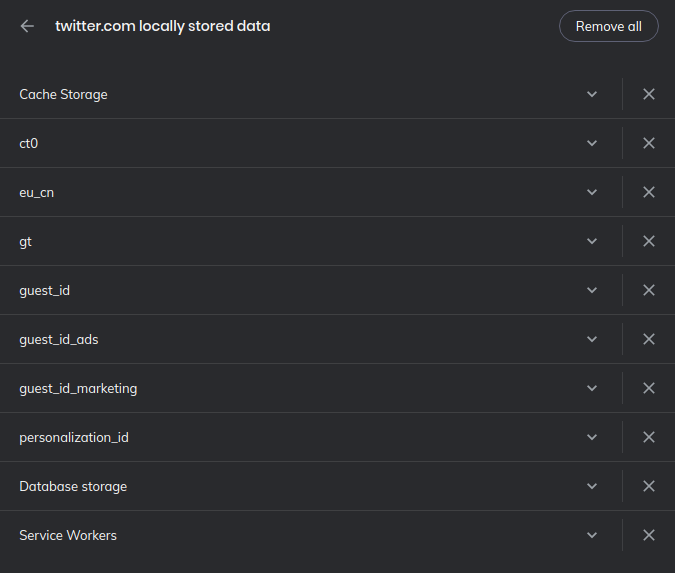Expand the ct0 cookie details
675x573 pixels.
[592, 143]
